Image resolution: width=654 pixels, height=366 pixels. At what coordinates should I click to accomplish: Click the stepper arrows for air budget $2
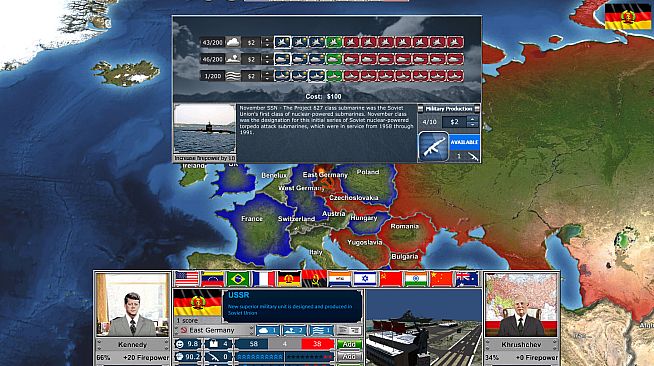(x=267, y=42)
